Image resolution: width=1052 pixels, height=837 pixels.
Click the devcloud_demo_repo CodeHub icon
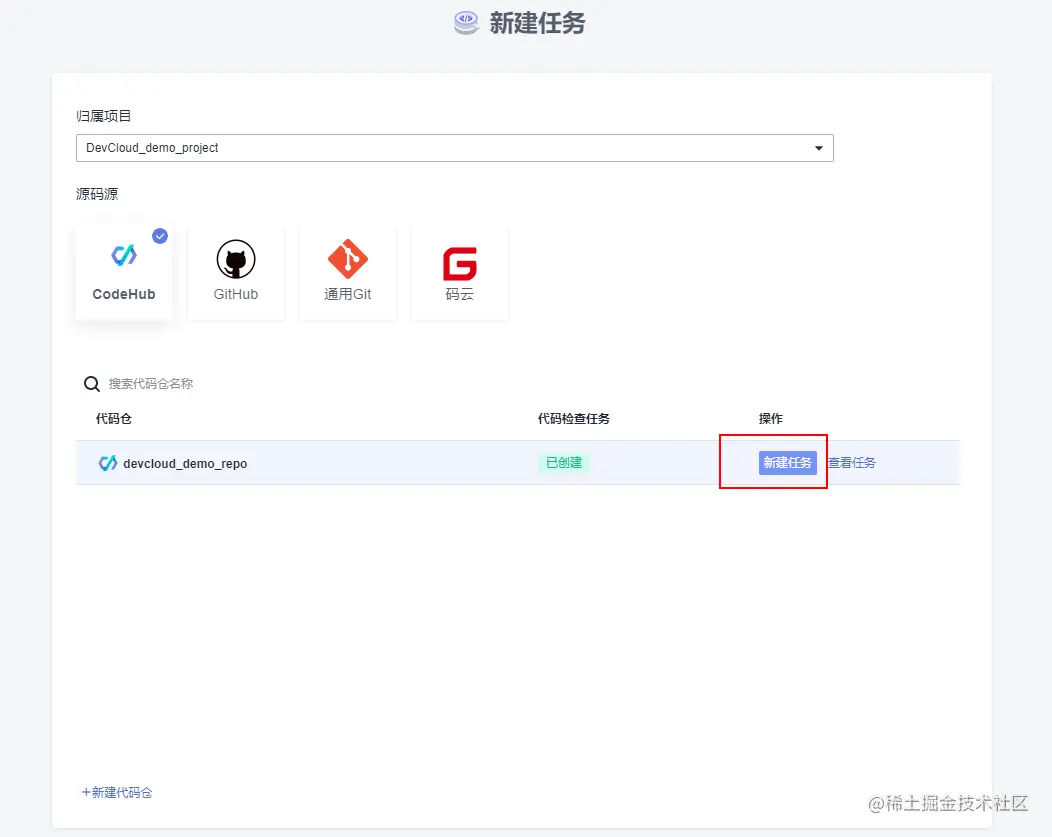pos(107,463)
